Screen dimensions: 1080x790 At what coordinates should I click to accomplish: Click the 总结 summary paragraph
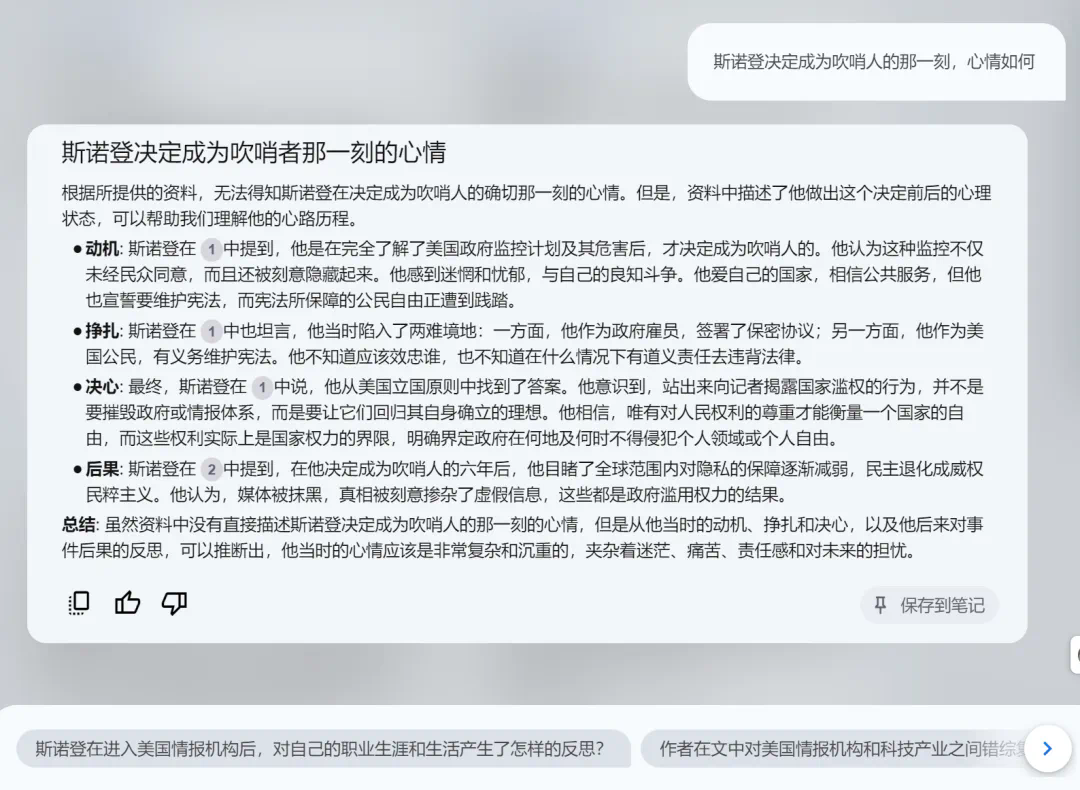(x=523, y=538)
